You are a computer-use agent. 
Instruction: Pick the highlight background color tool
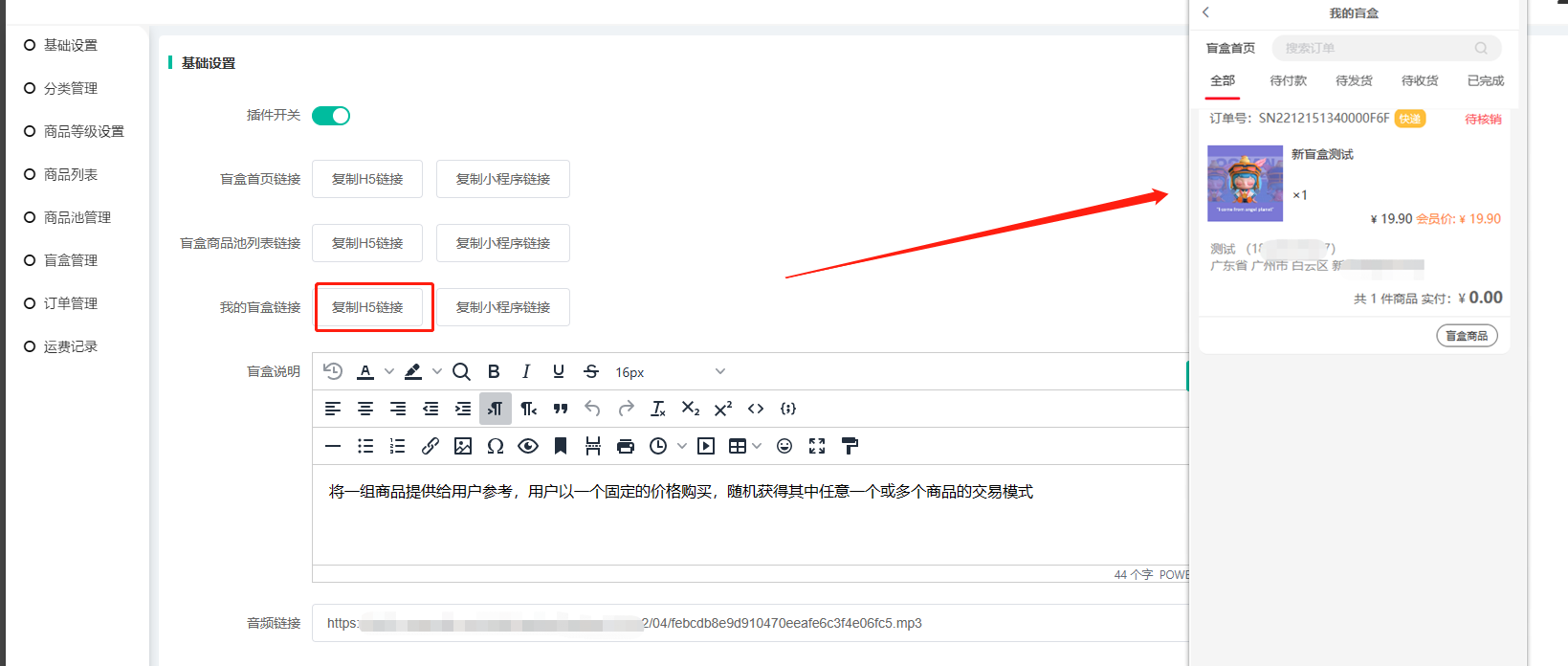[413, 371]
